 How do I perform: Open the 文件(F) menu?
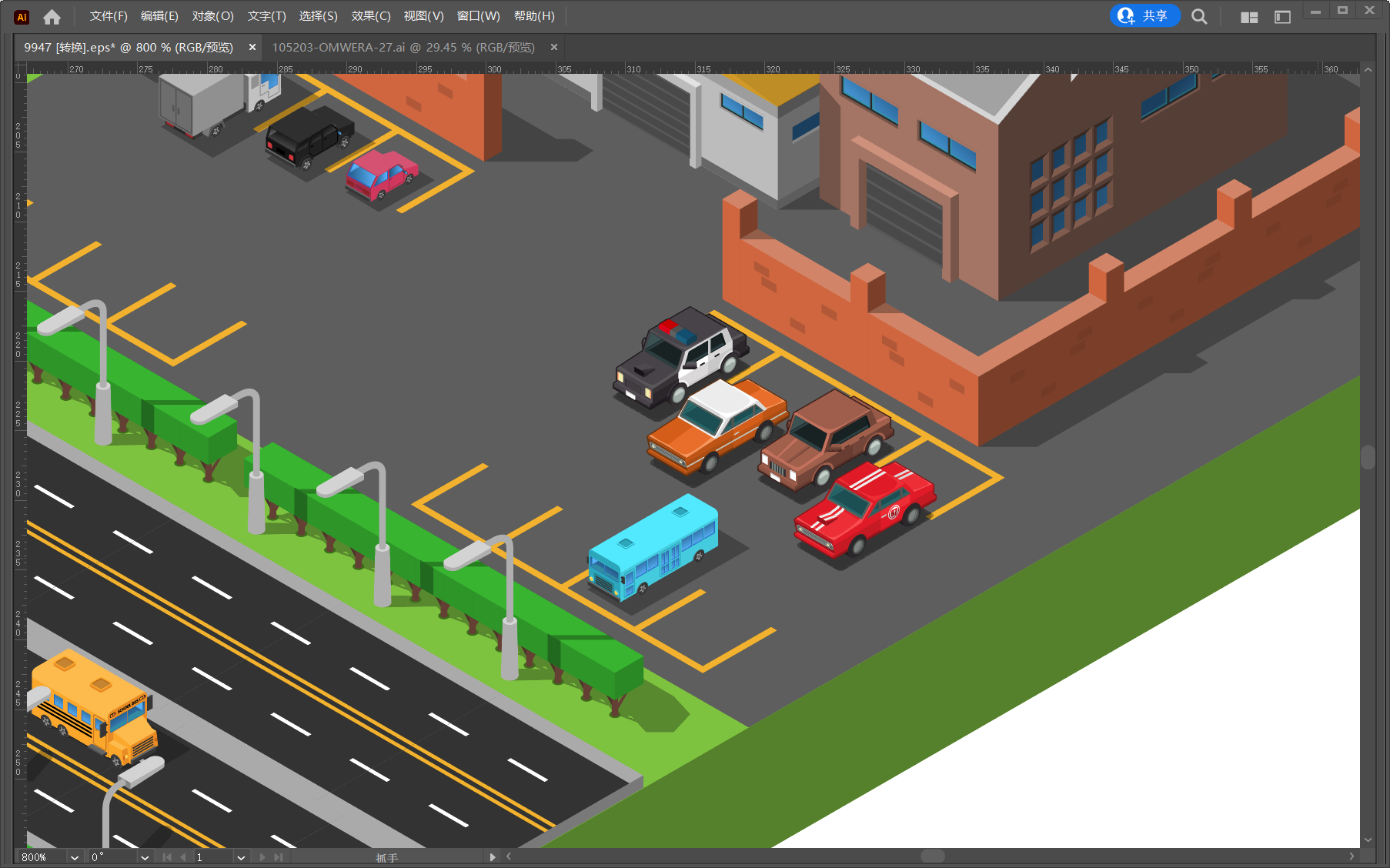point(109,16)
